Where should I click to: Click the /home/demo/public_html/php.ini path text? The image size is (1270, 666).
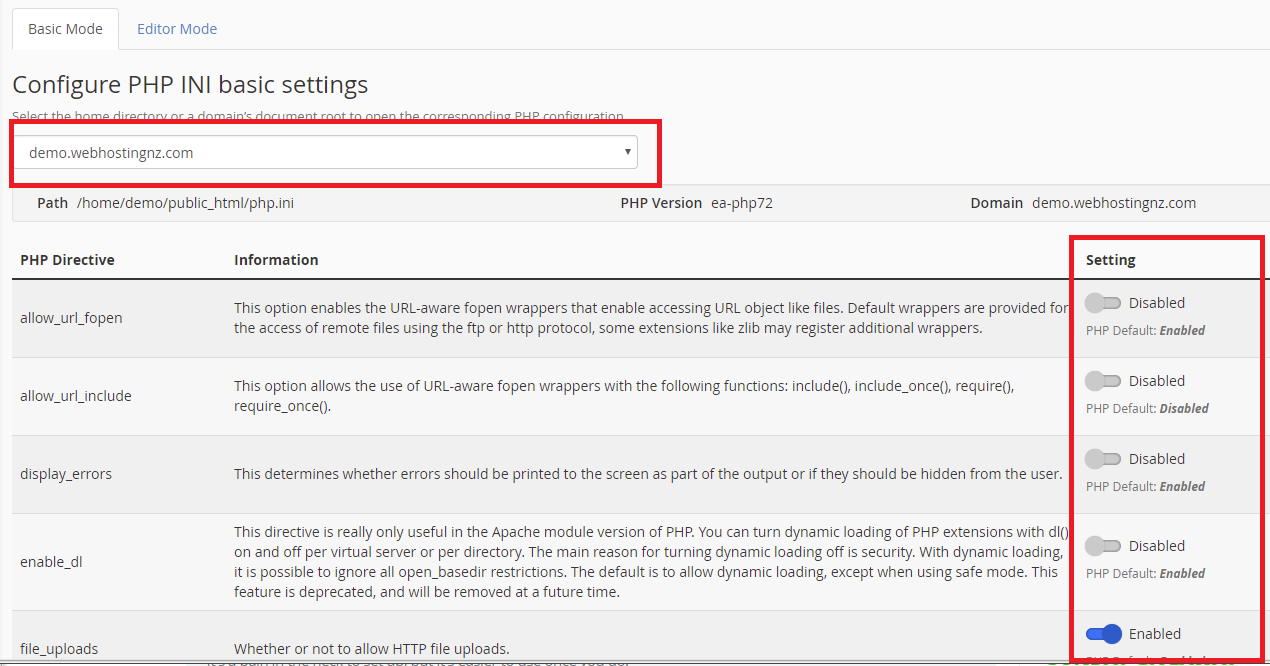tap(185, 203)
